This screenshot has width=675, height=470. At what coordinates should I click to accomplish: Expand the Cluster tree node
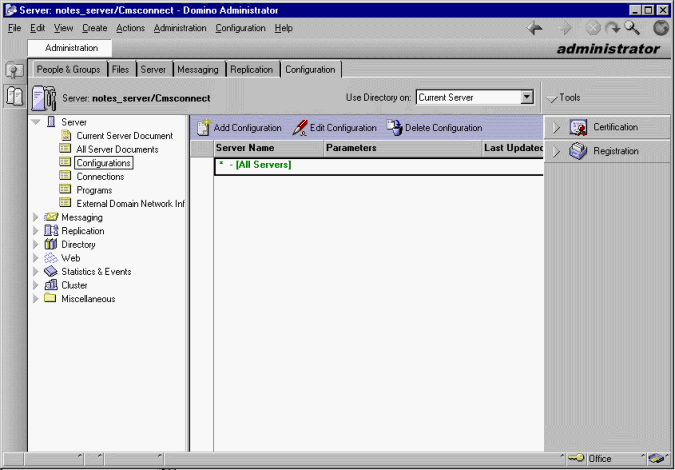[36, 285]
